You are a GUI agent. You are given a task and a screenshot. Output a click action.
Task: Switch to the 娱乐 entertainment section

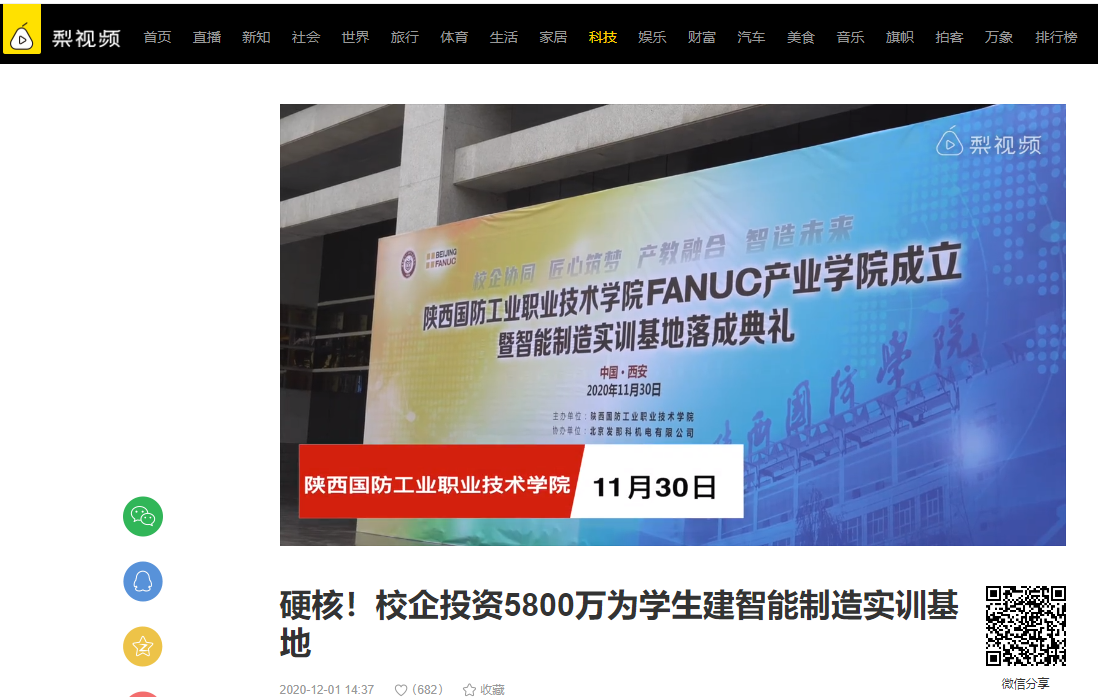click(x=652, y=37)
